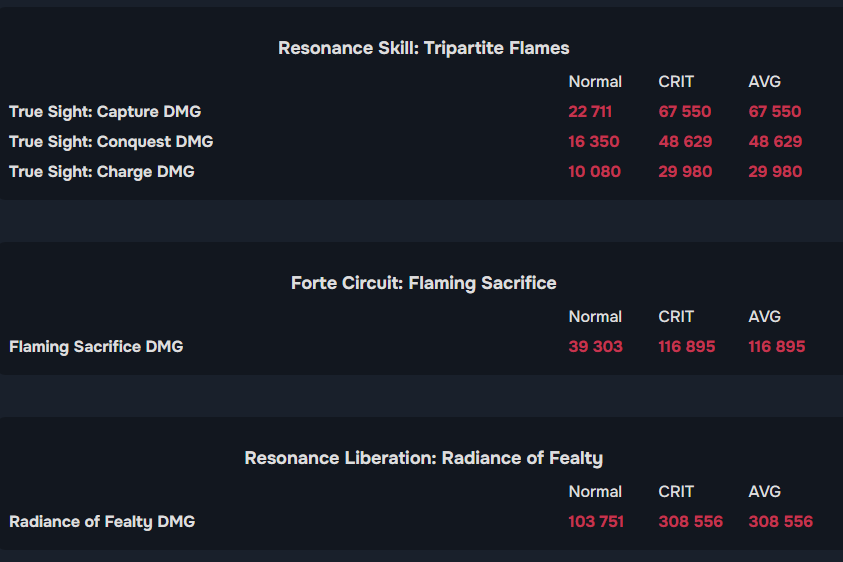Click the CRIT value for Charge DMG
The image size is (843, 562).
click(x=685, y=172)
